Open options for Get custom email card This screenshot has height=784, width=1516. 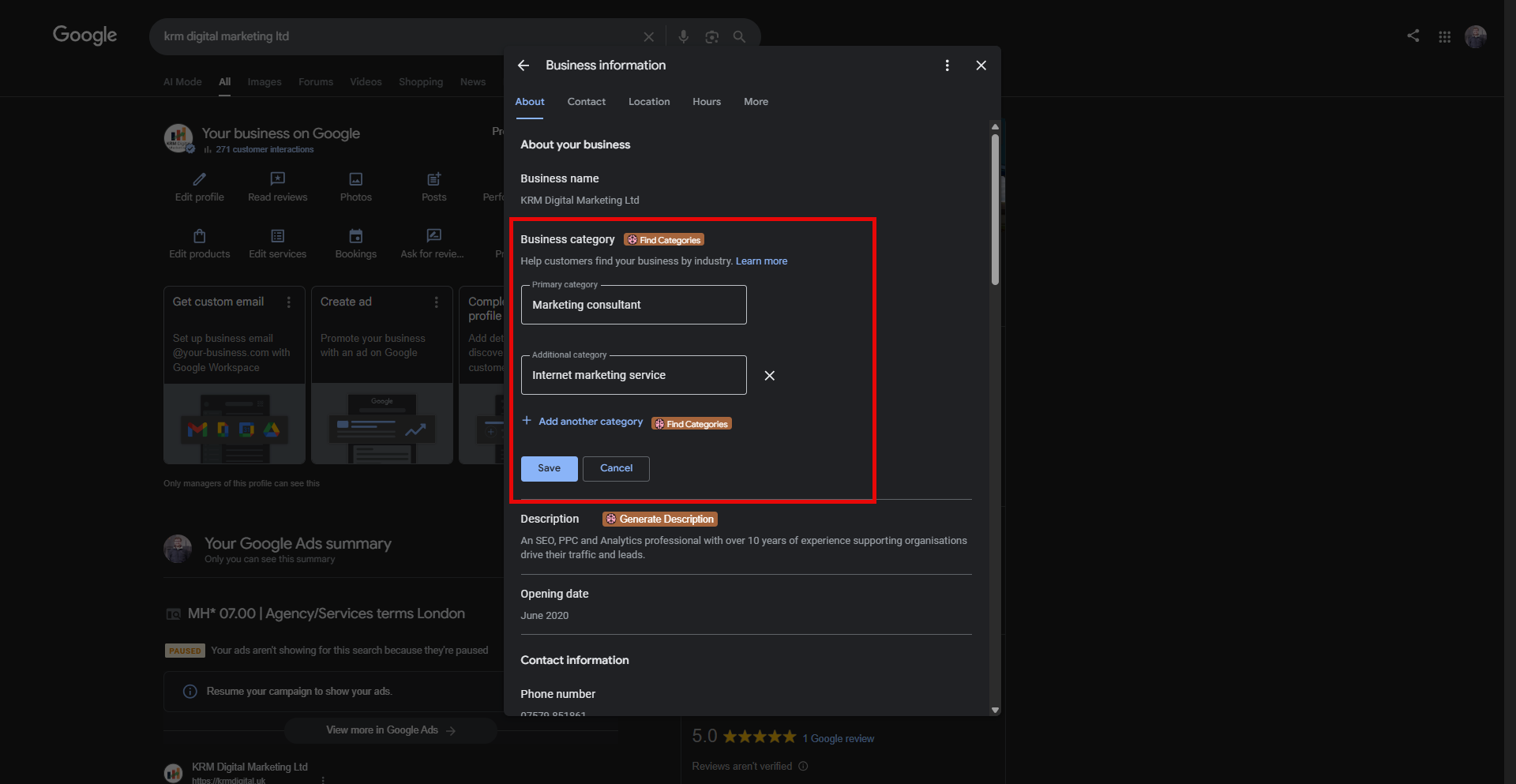[x=289, y=302]
